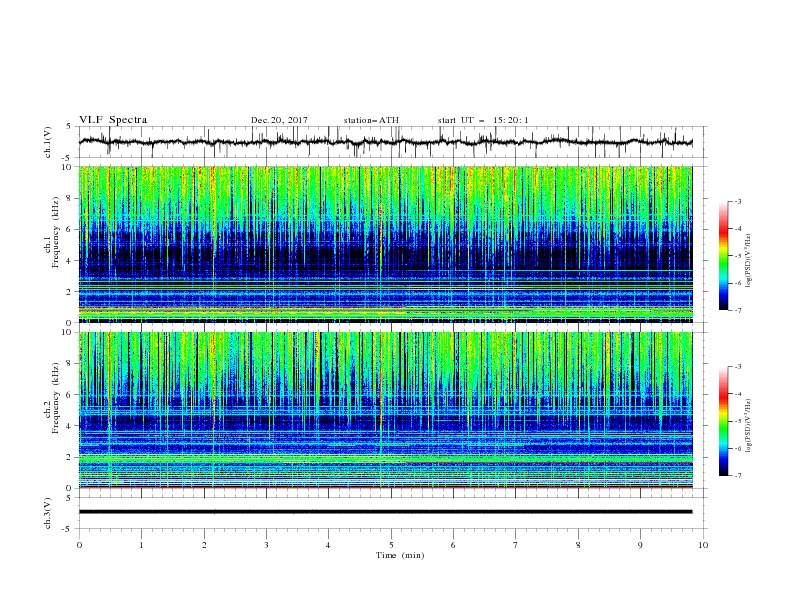Click the "Time (min)" x-axis label

pos(400,555)
